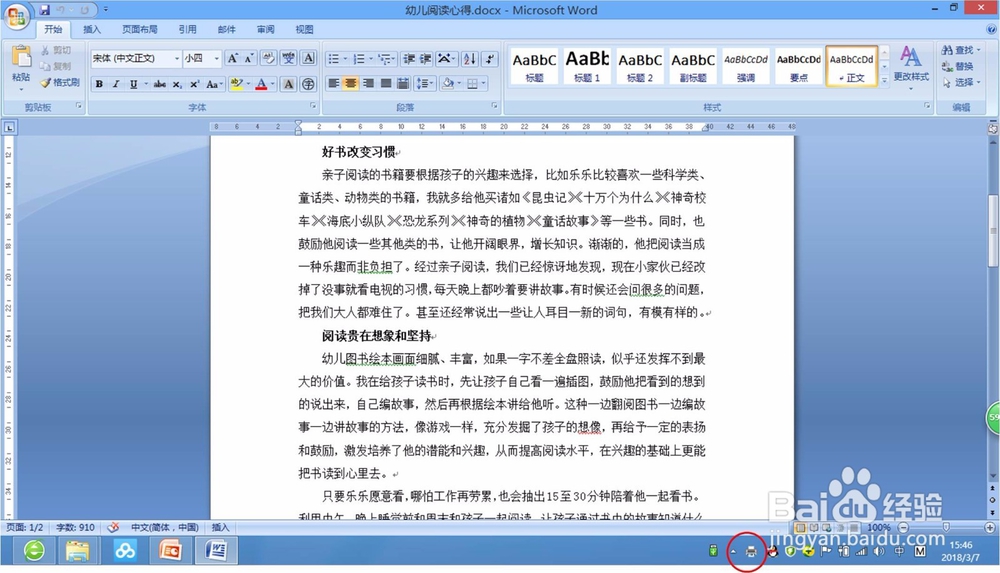Click the Paste (粘贴) clipboard icon

pos(21,57)
